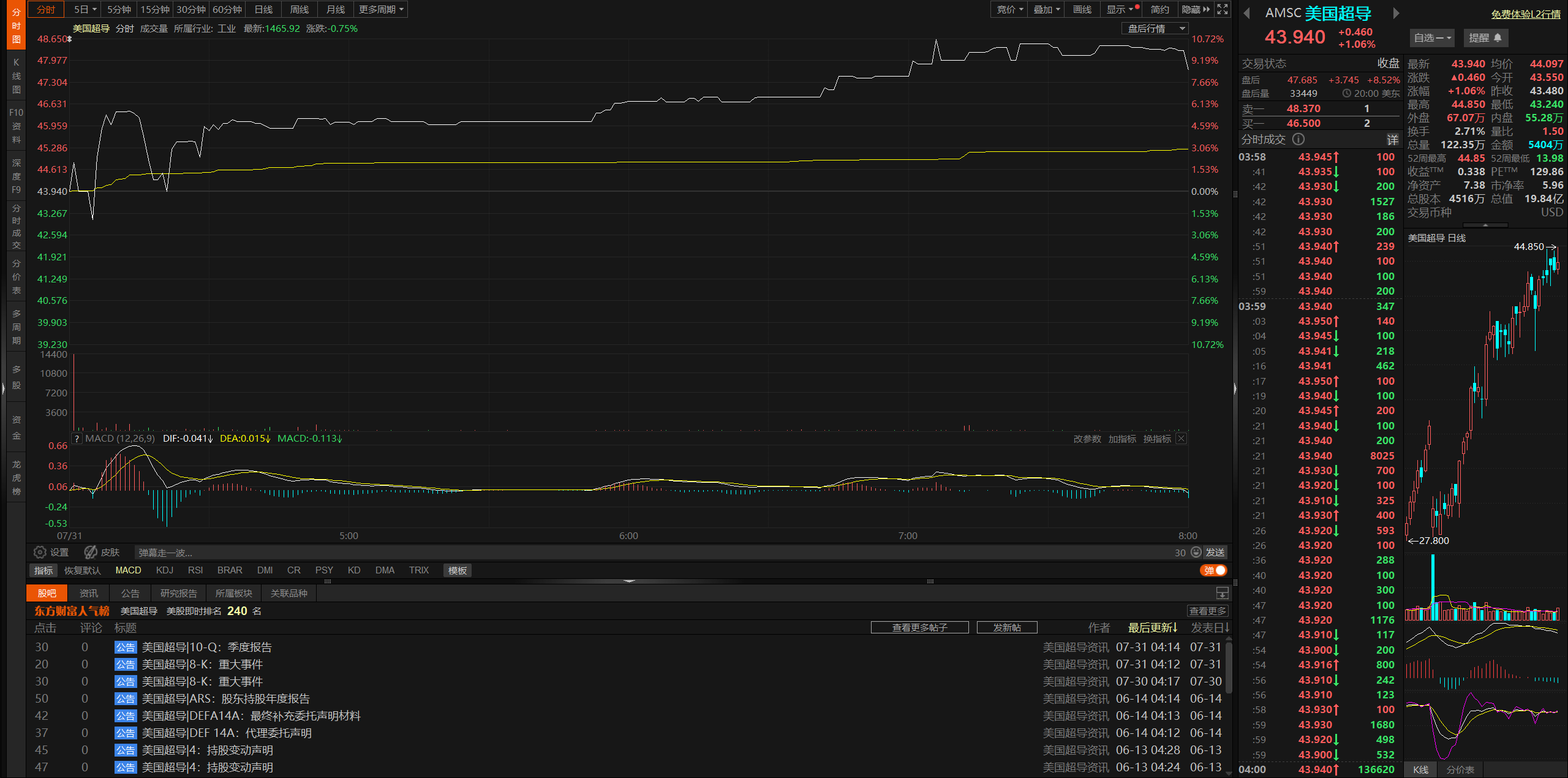Screen dimensions: 1568x778
Task: Open the skin (皮肤) theme option
Action: pyautogui.click(x=102, y=552)
